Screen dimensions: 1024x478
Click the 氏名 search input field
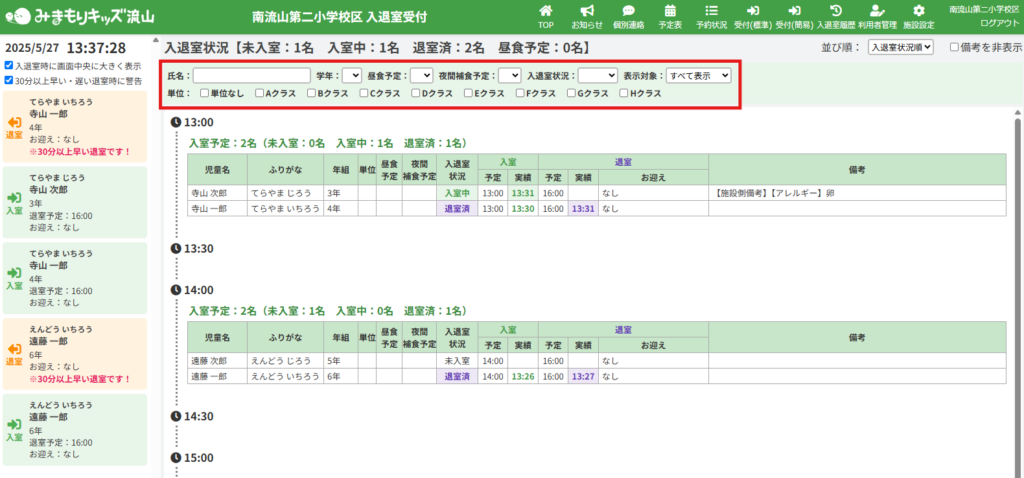(x=251, y=75)
